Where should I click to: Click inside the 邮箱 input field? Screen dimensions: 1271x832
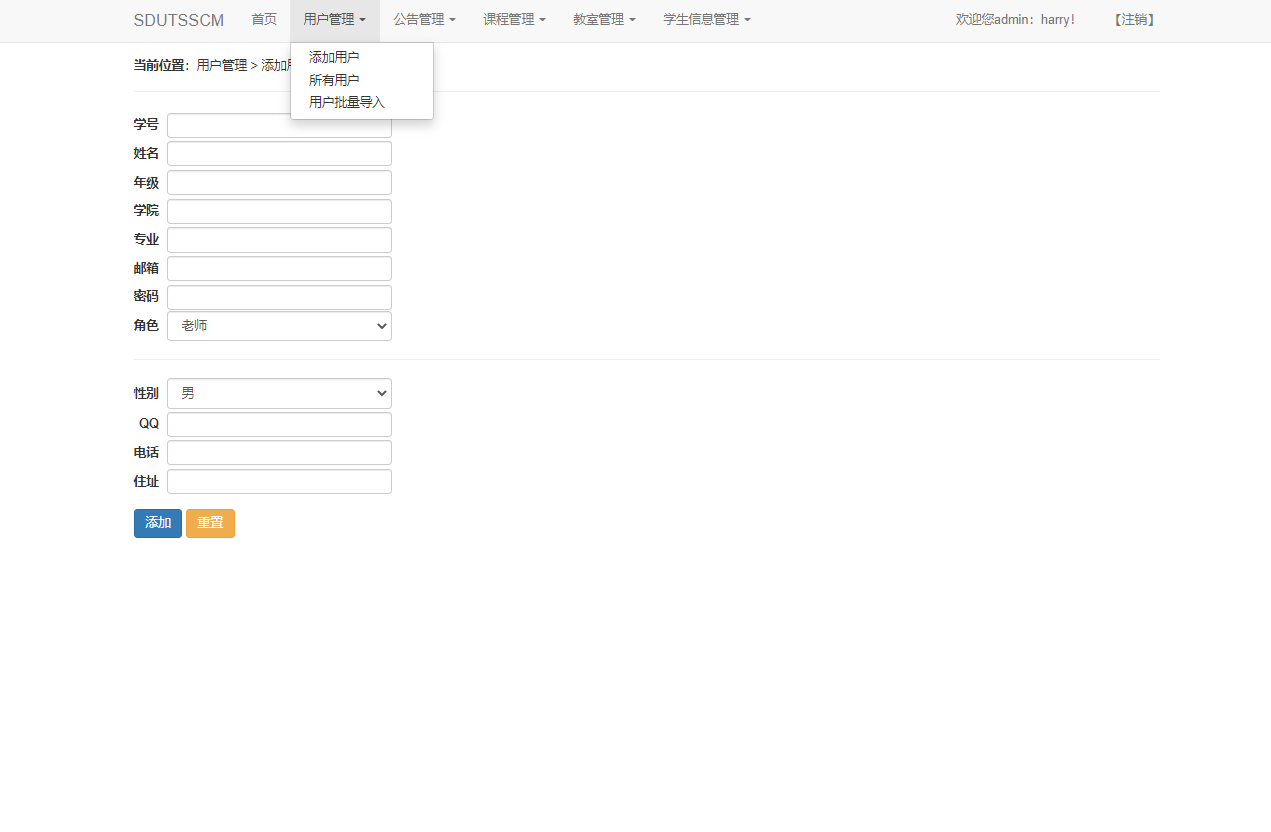[x=278, y=268]
